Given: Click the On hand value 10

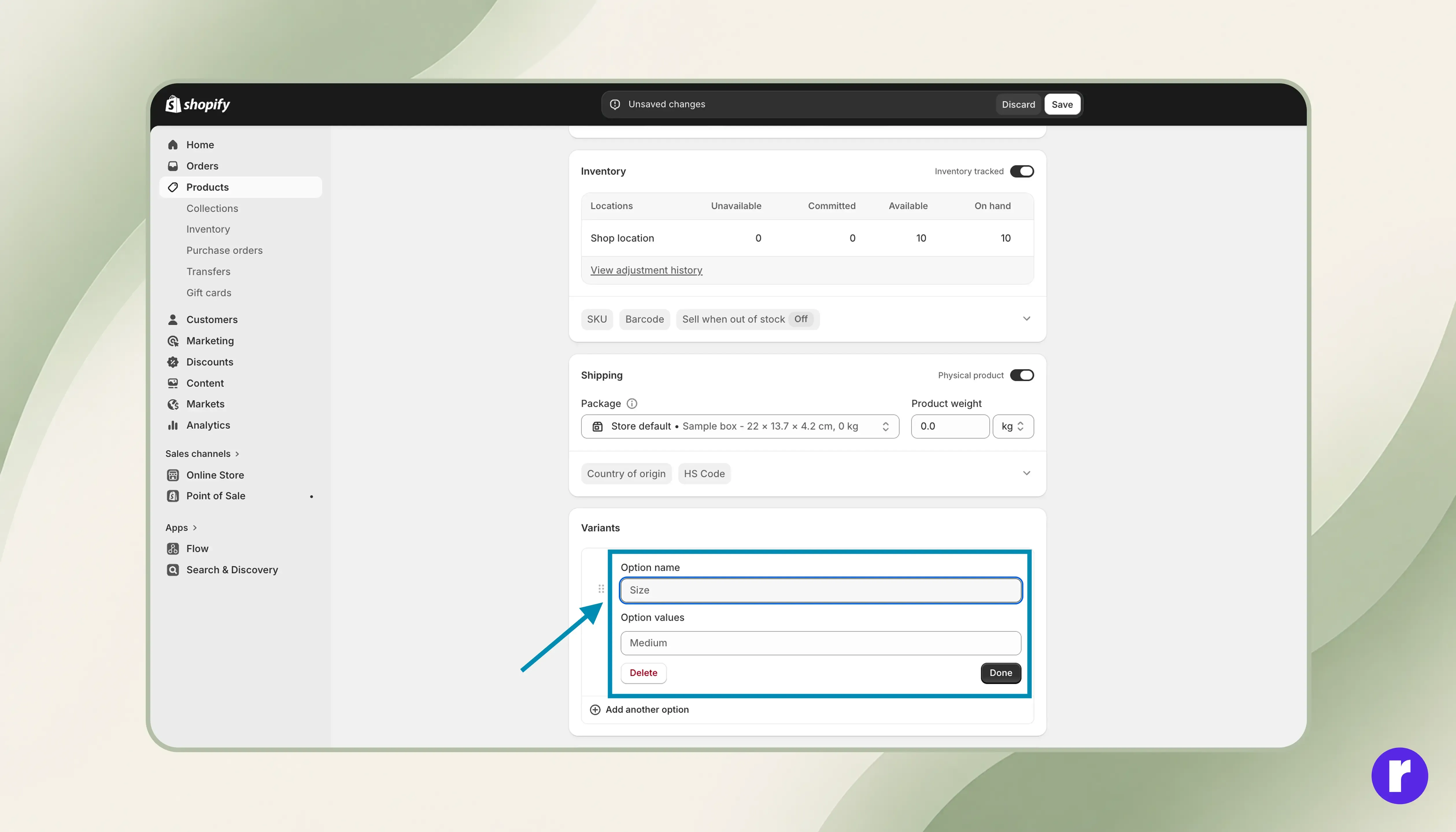Looking at the screenshot, I should coord(1005,238).
